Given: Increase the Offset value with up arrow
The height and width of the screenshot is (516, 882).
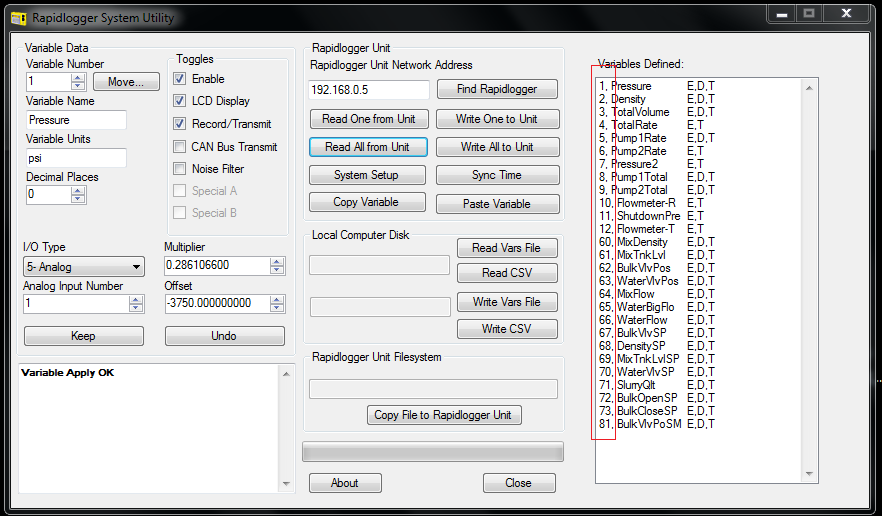Looking at the screenshot, I should pos(277,300).
